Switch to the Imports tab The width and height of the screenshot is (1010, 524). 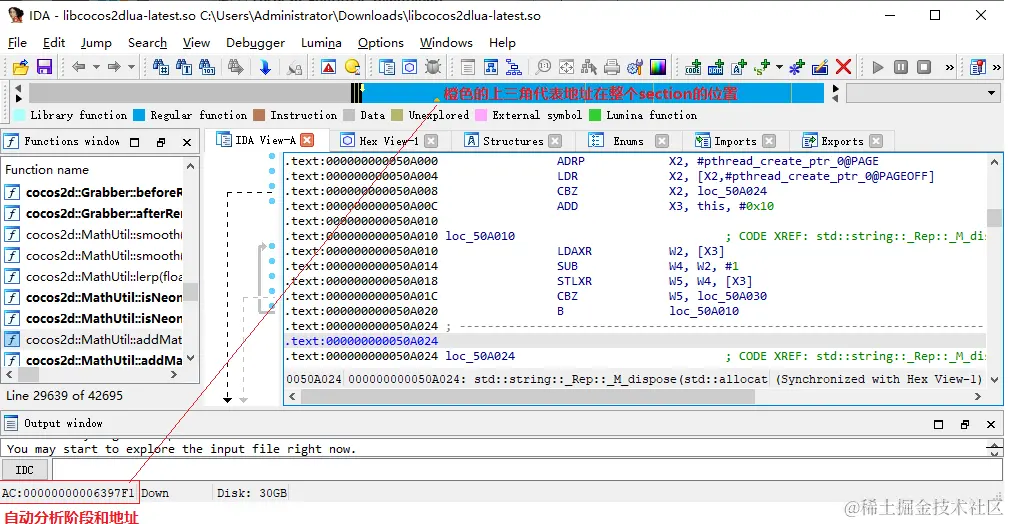point(735,141)
